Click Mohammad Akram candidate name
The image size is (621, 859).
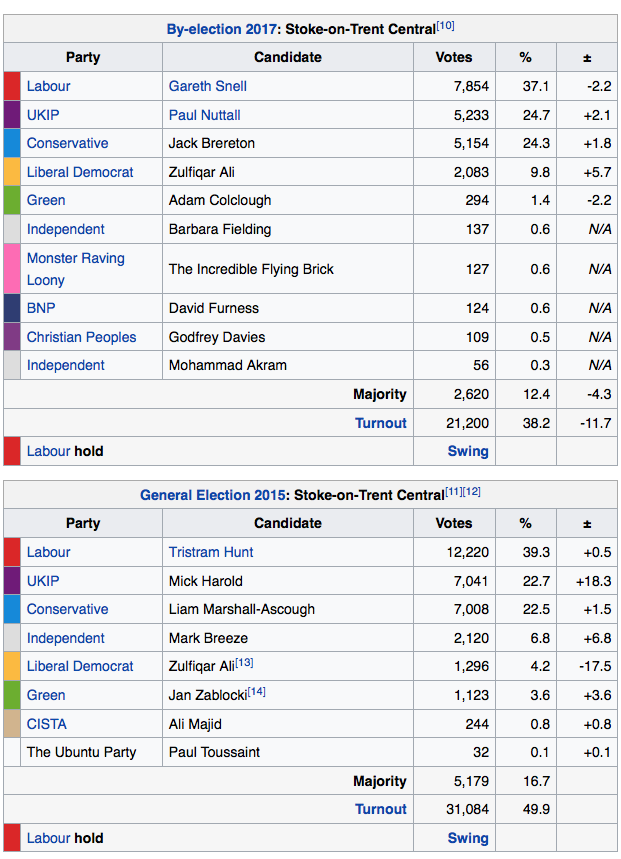click(x=228, y=365)
